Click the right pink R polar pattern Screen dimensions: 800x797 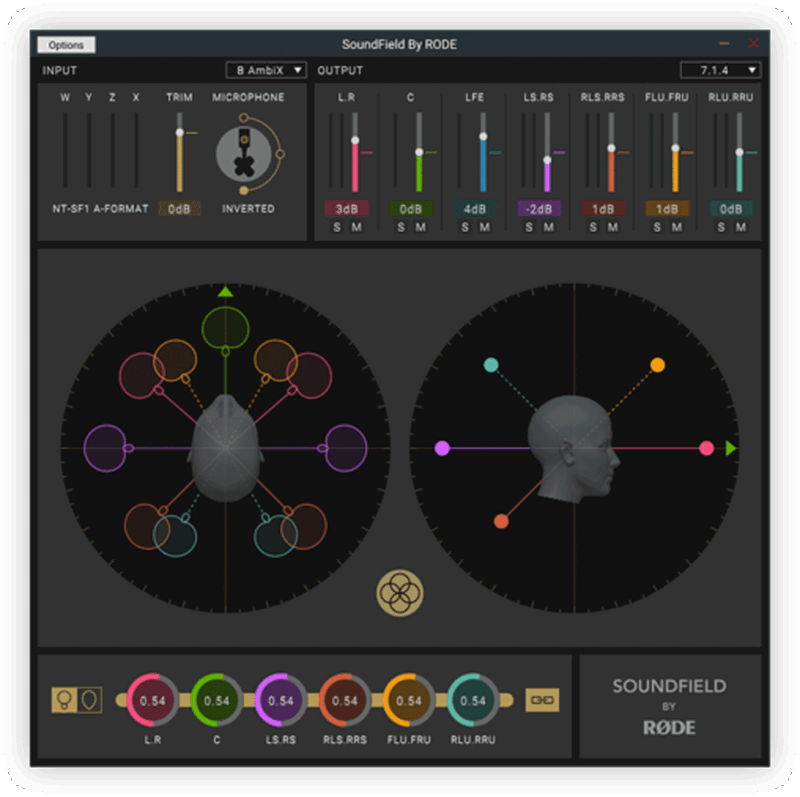coord(309,376)
